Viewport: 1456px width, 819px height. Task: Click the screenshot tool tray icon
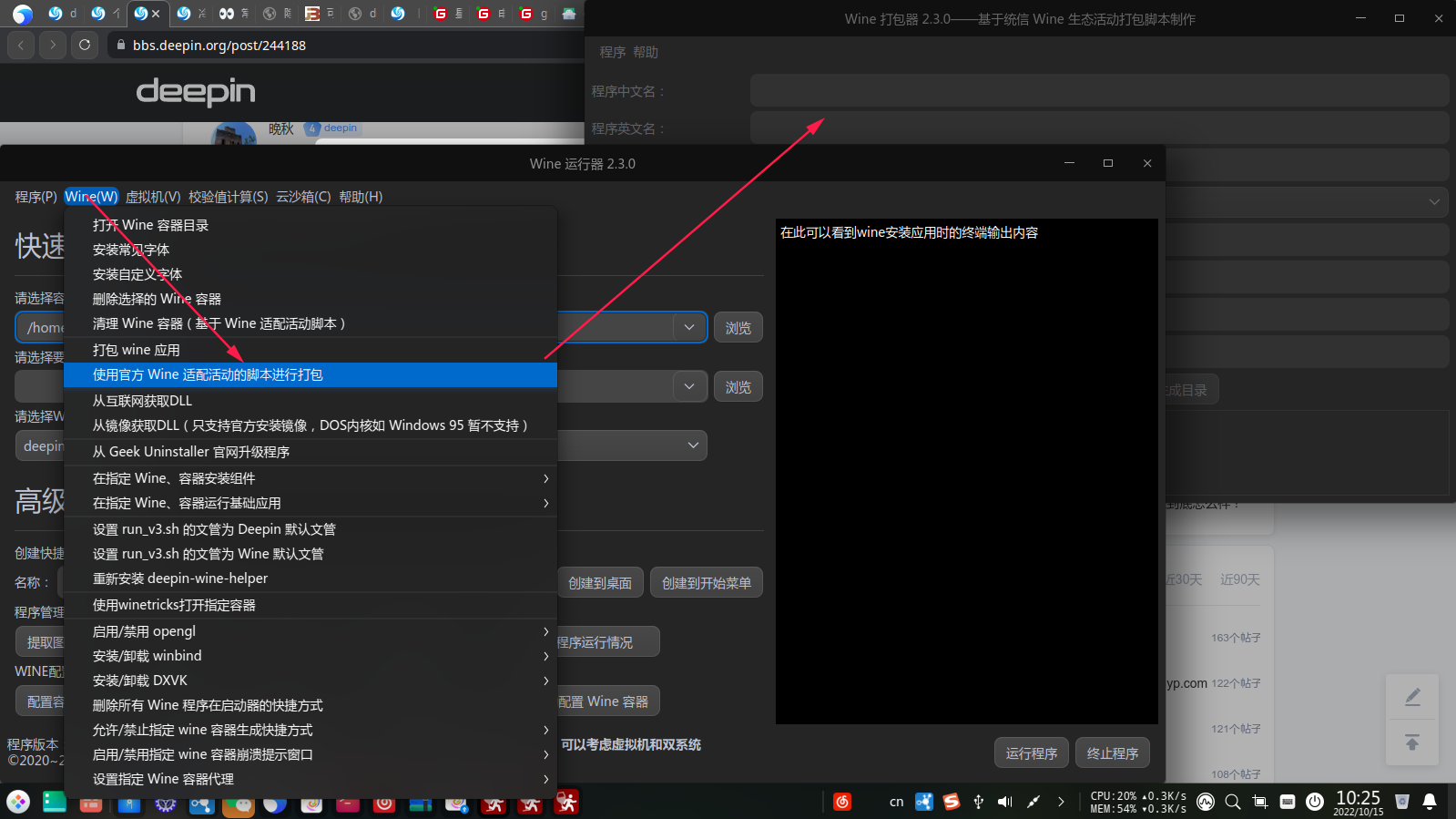[1260, 802]
